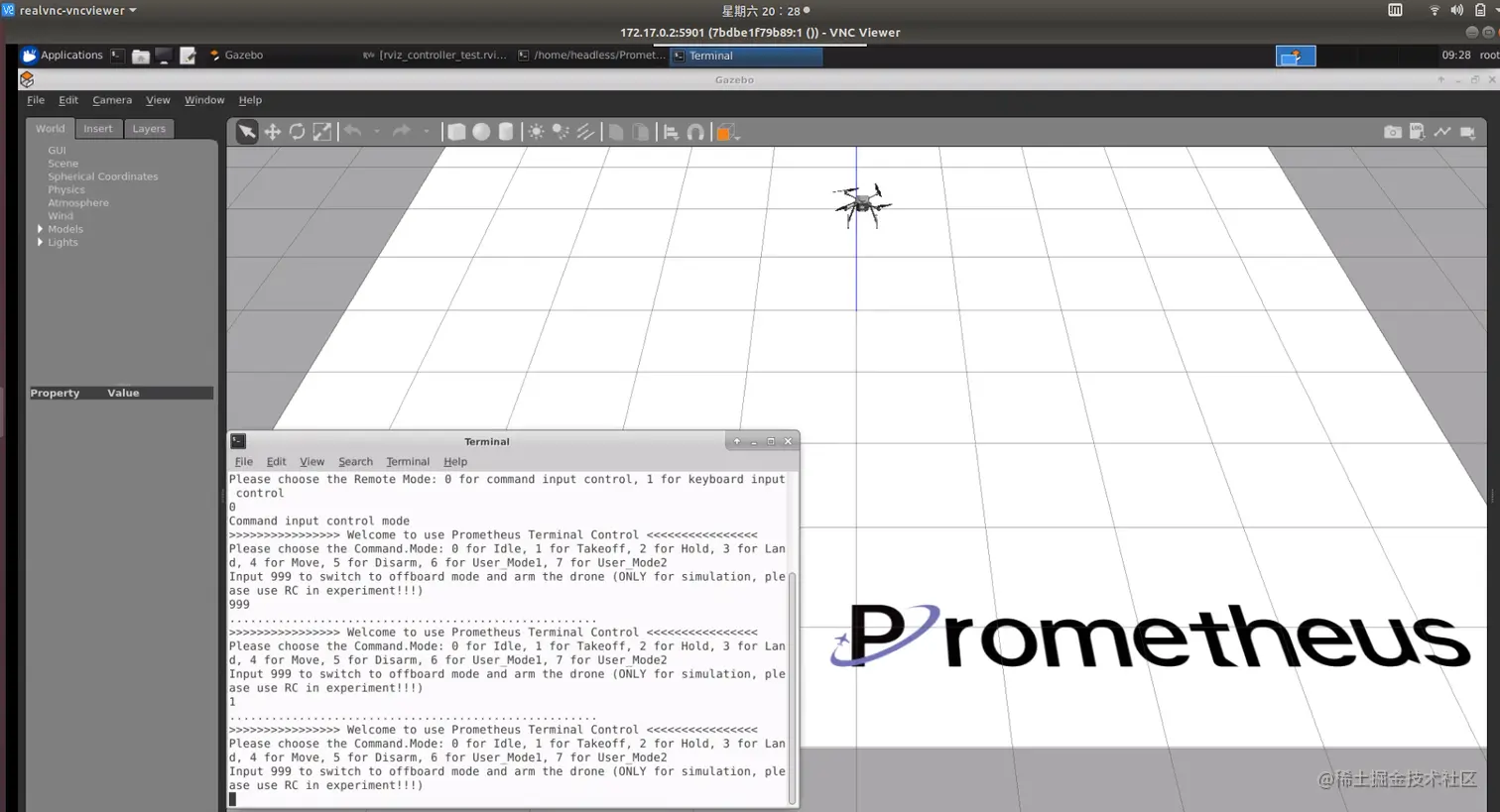Click the Align tool icon
Screen dimensions: 1500x812
pos(672,133)
